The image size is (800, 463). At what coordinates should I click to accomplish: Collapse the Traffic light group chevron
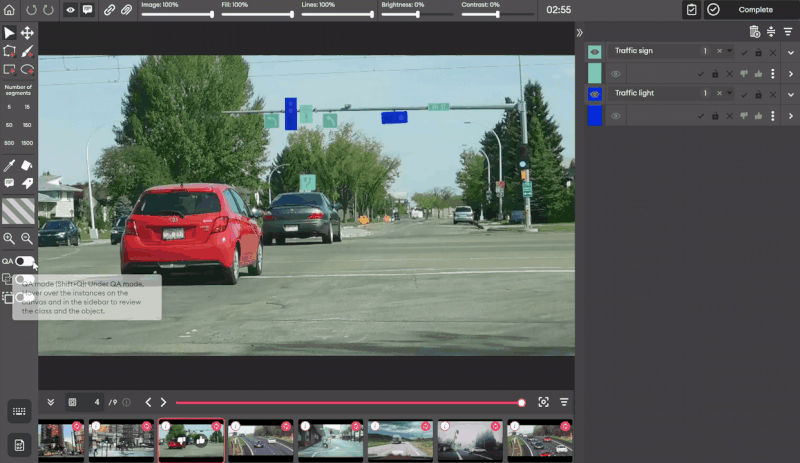pos(790,94)
